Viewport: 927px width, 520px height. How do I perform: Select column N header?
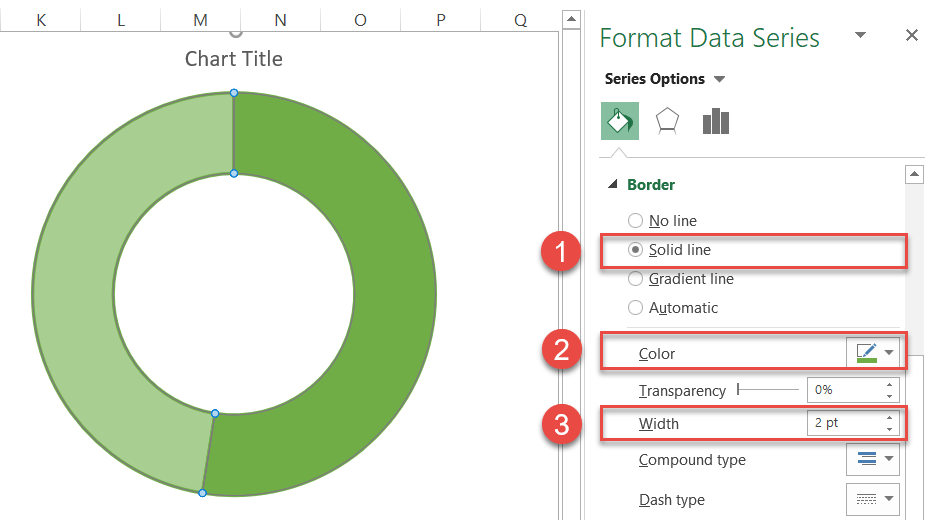(x=280, y=20)
